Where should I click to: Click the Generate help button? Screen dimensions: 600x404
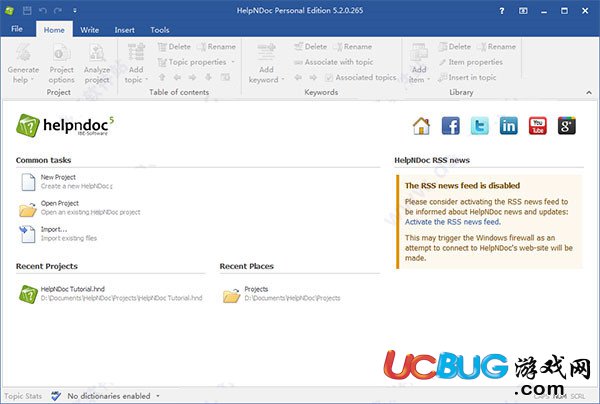[23, 63]
